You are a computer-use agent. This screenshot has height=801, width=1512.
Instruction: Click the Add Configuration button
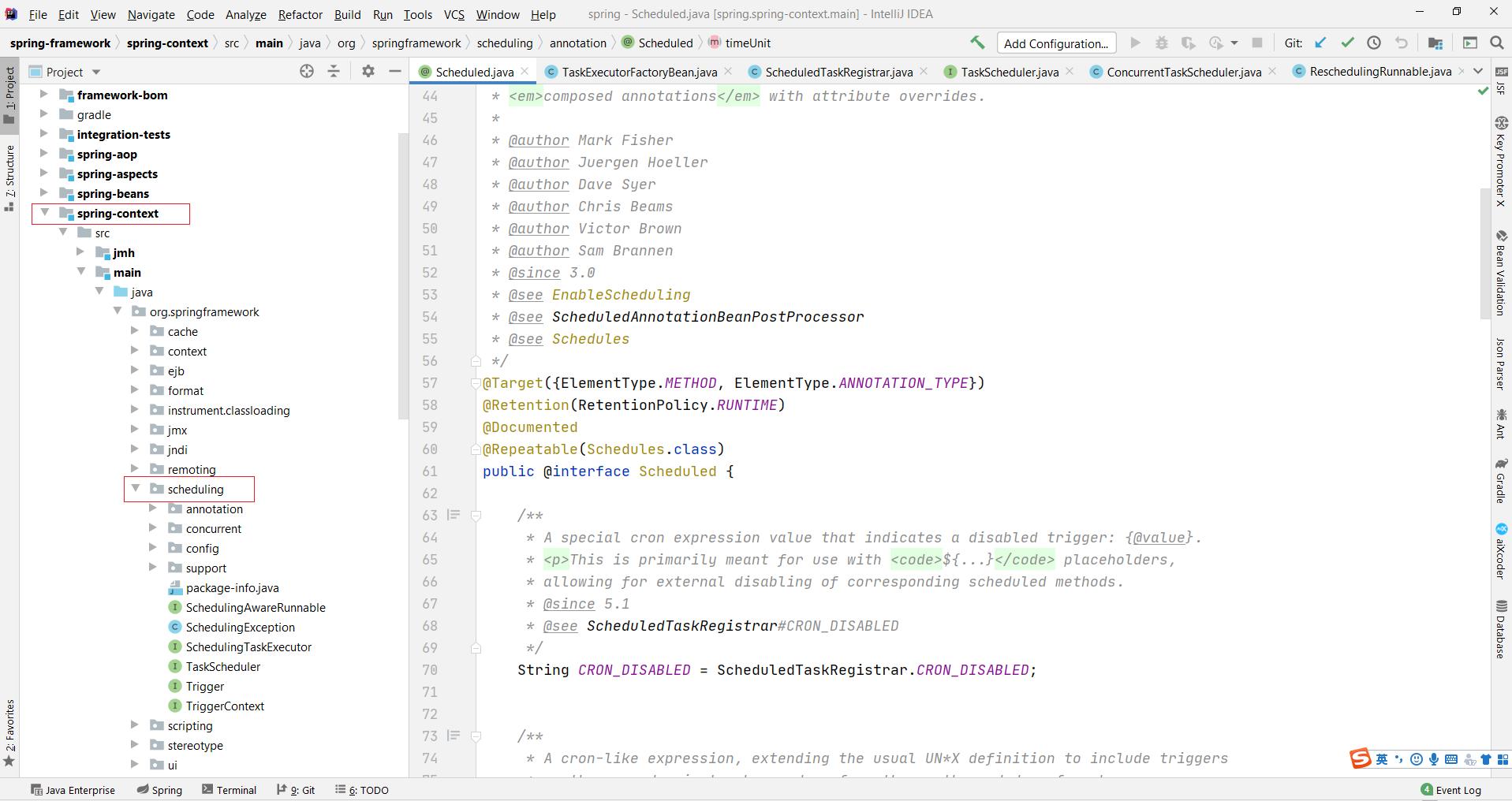coord(1055,43)
